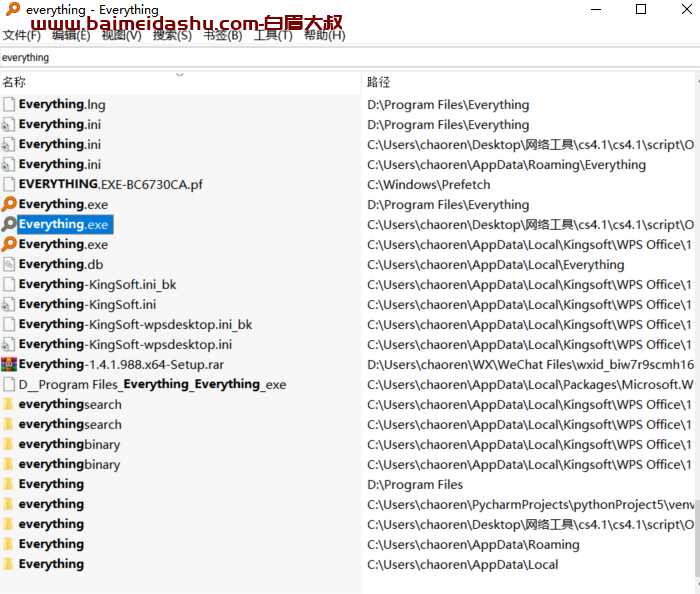Open the 搜索(S) menu

click(172, 35)
